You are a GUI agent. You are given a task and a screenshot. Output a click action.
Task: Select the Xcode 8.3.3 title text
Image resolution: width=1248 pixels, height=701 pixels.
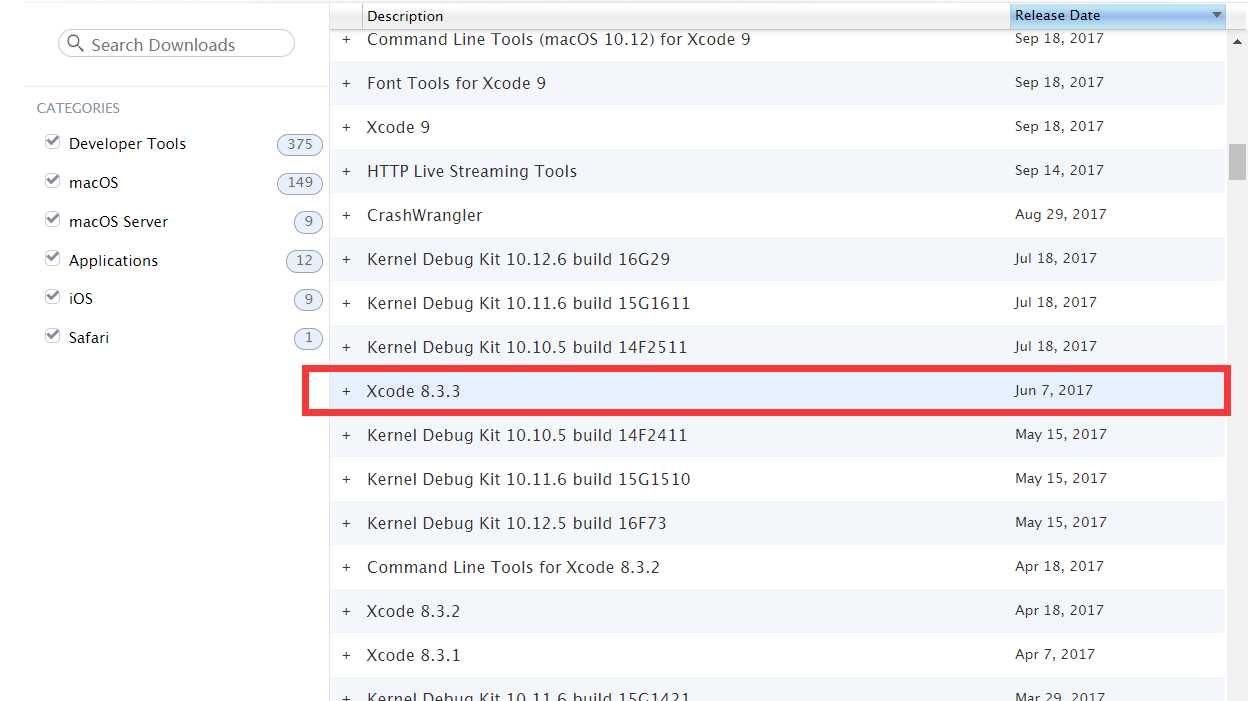(x=413, y=391)
